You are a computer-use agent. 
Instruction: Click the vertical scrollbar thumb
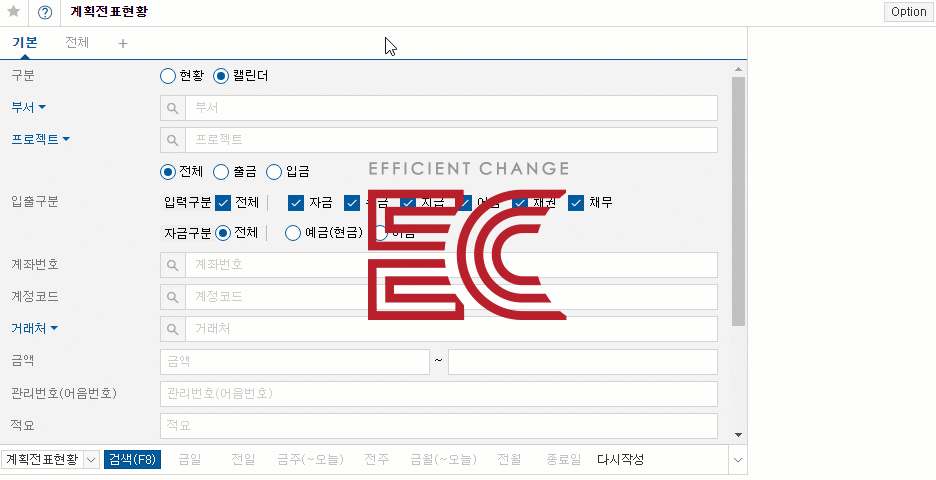[x=738, y=201]
